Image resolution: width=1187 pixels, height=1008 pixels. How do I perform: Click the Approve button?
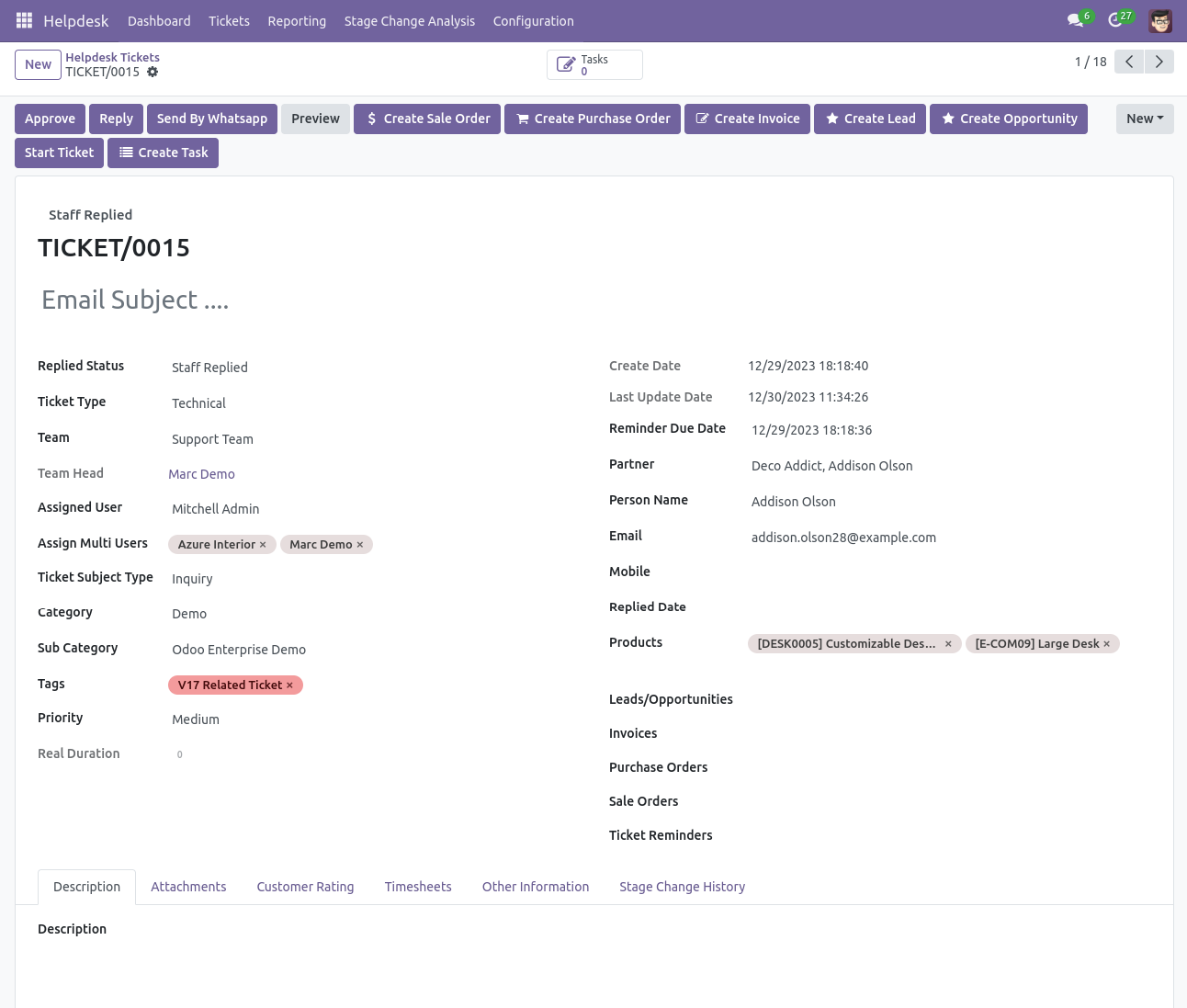[50, 119]
